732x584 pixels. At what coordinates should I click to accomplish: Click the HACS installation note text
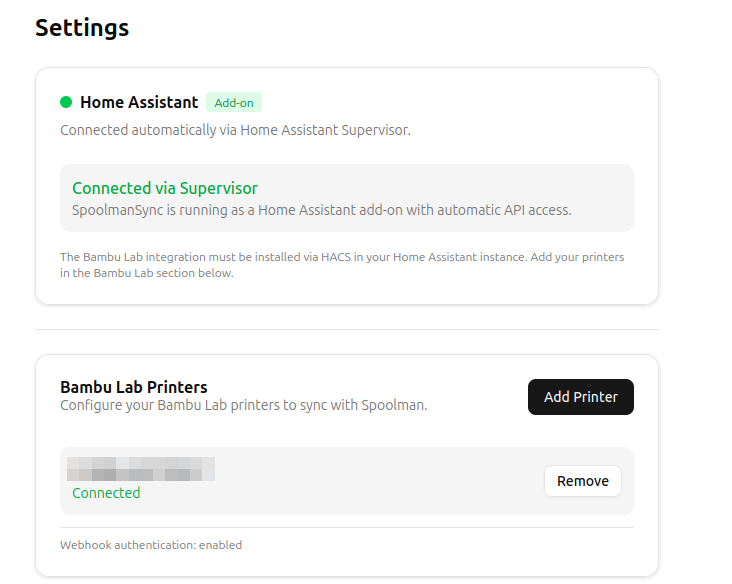coord(342,265)
